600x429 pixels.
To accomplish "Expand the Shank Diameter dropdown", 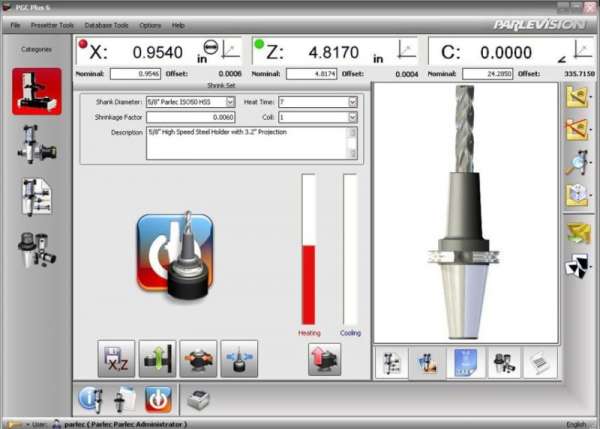I will click(x=230, y=102).
